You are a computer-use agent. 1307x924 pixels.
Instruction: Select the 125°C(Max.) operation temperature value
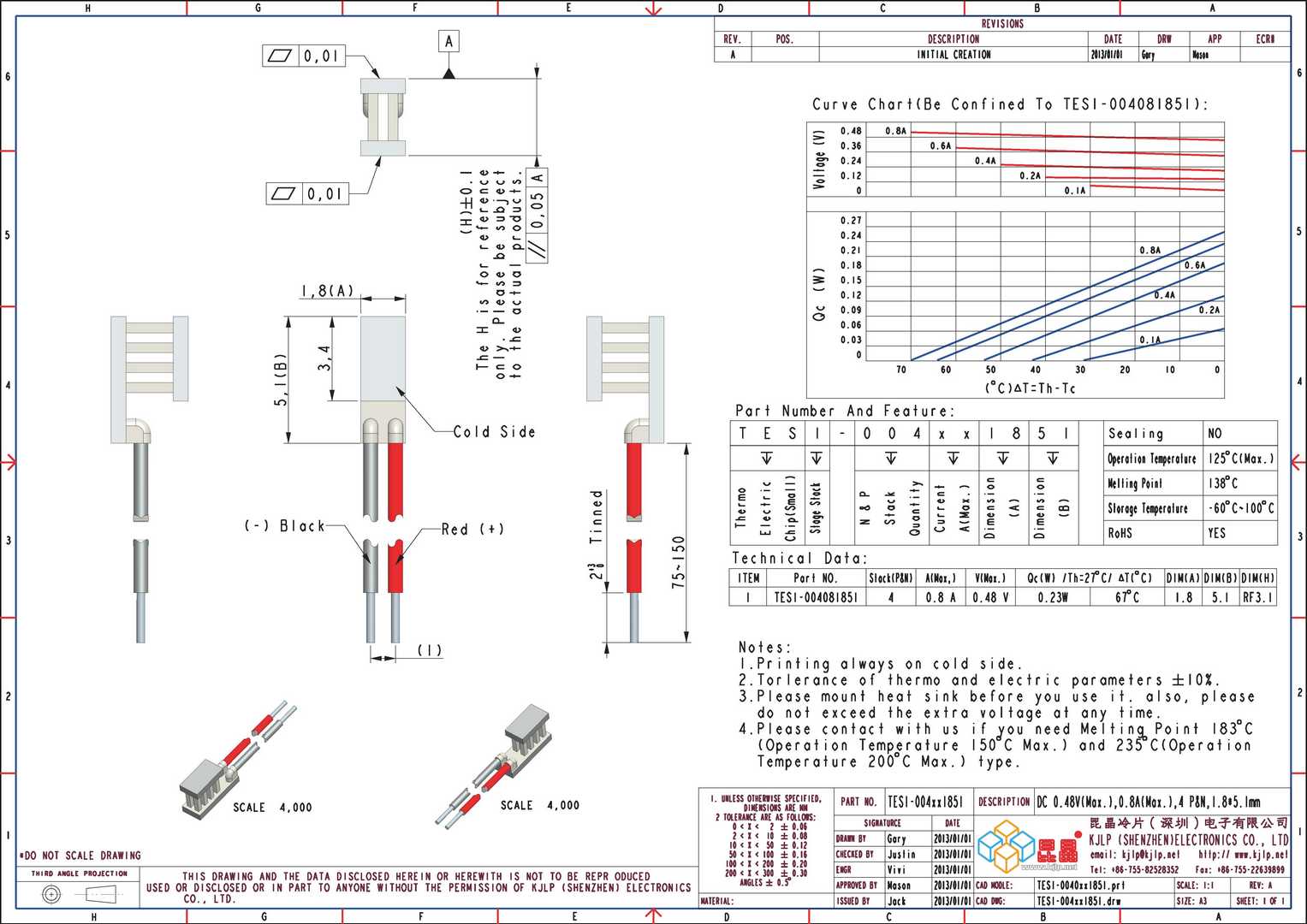[x=1241, y=458]
